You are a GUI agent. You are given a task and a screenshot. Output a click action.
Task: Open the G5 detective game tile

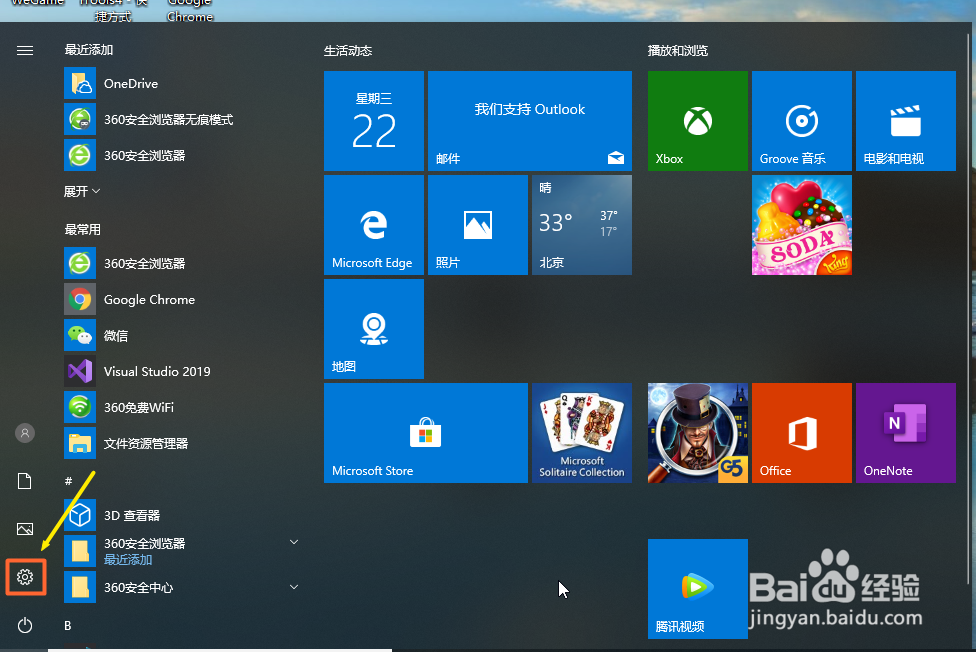point(698,433)
